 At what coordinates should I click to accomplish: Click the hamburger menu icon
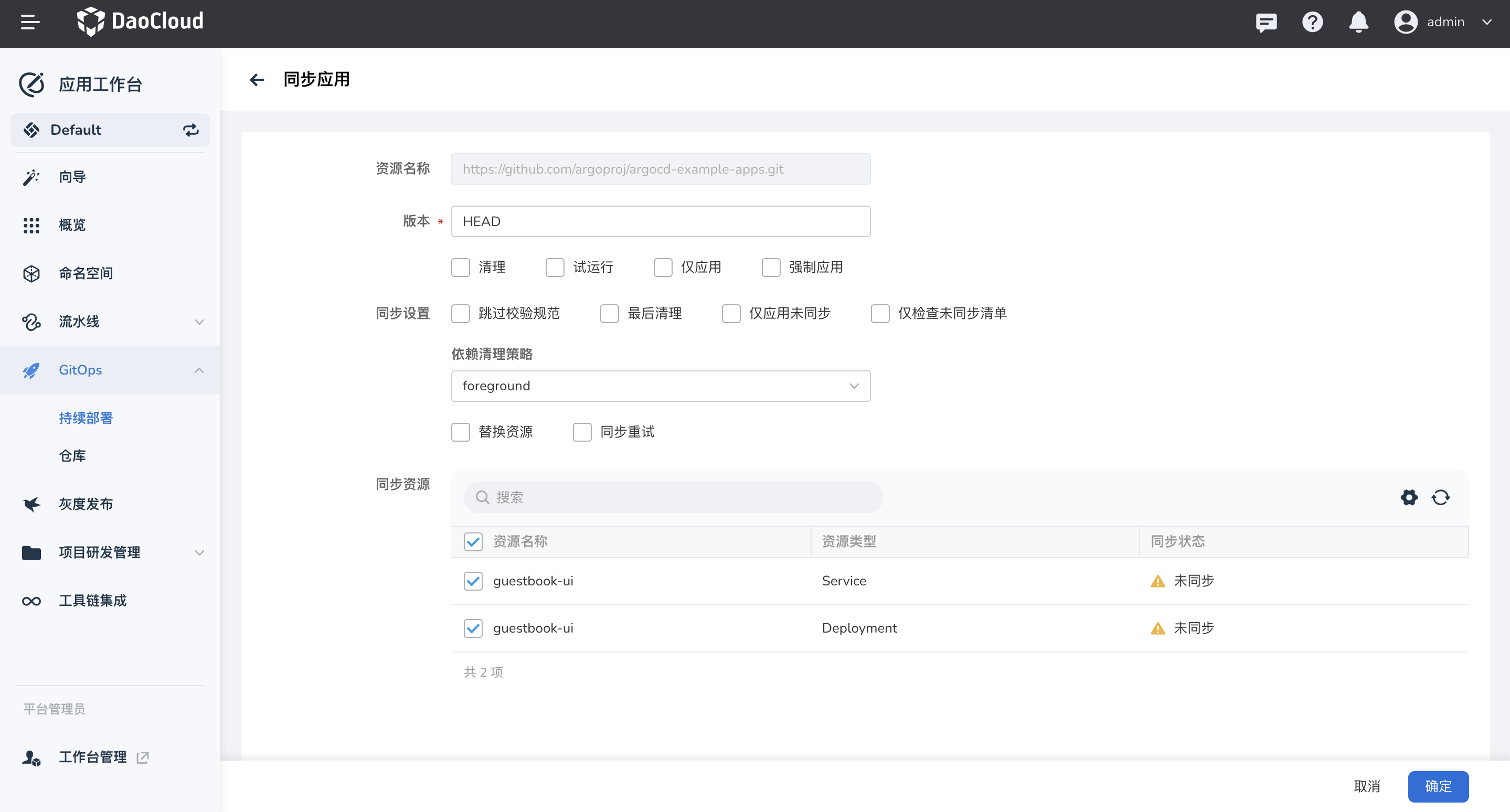pos(30,22)
